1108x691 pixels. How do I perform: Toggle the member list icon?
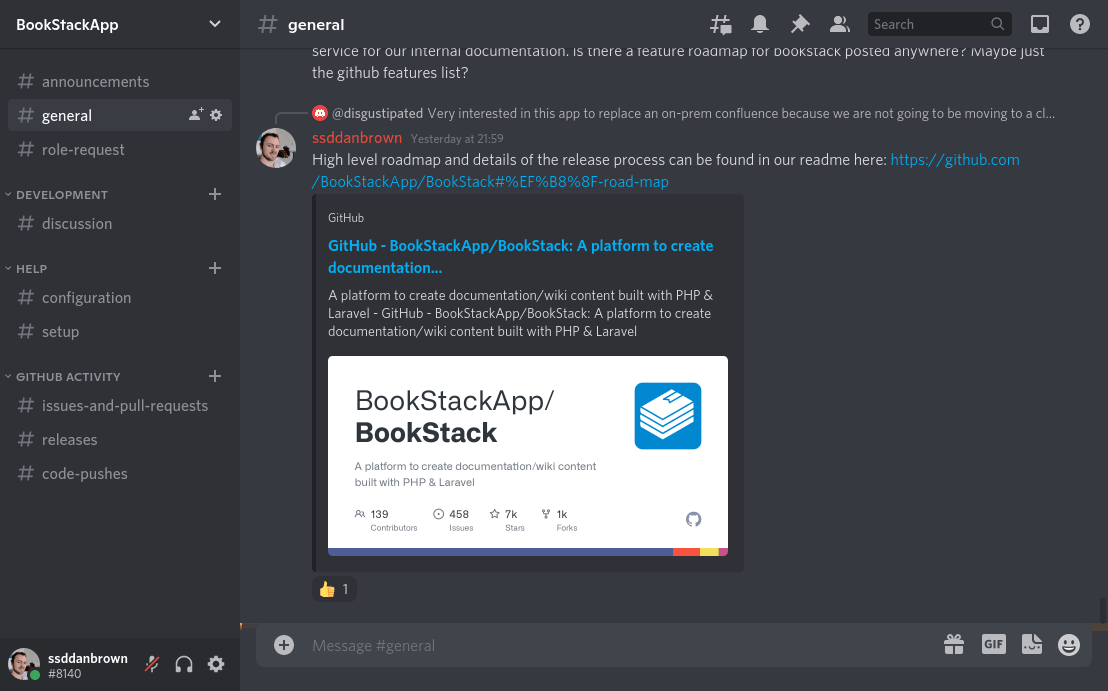(x=839, y=24)
